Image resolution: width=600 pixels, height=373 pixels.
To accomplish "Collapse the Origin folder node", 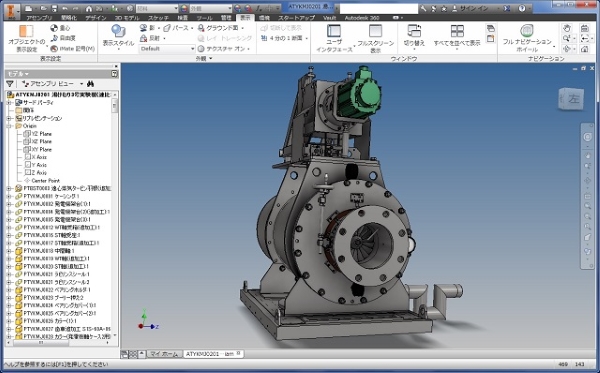I will click(x=9, y=126).
